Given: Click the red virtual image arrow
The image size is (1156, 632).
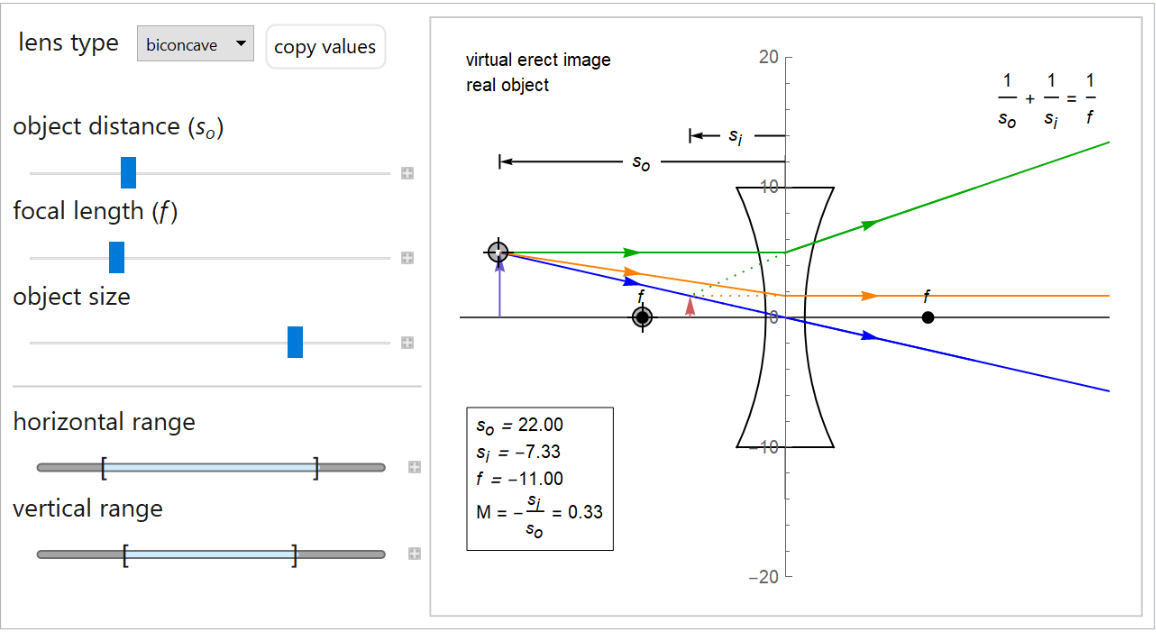Looking at the screenshot, I should click(690, 306).
